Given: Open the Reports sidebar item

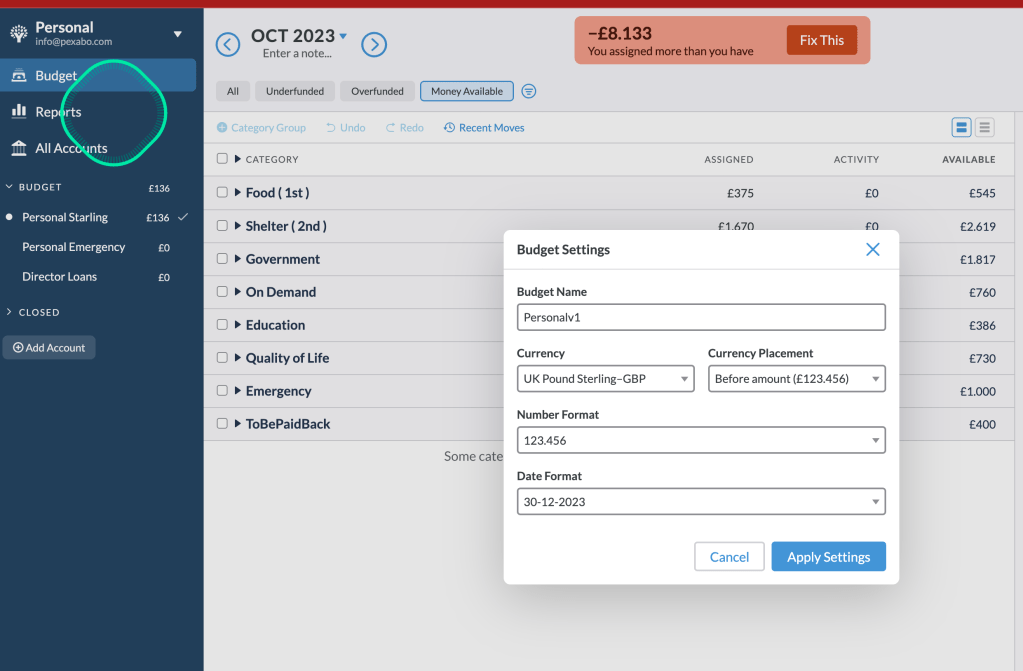Looking at the screenshot, I should 98,112.
